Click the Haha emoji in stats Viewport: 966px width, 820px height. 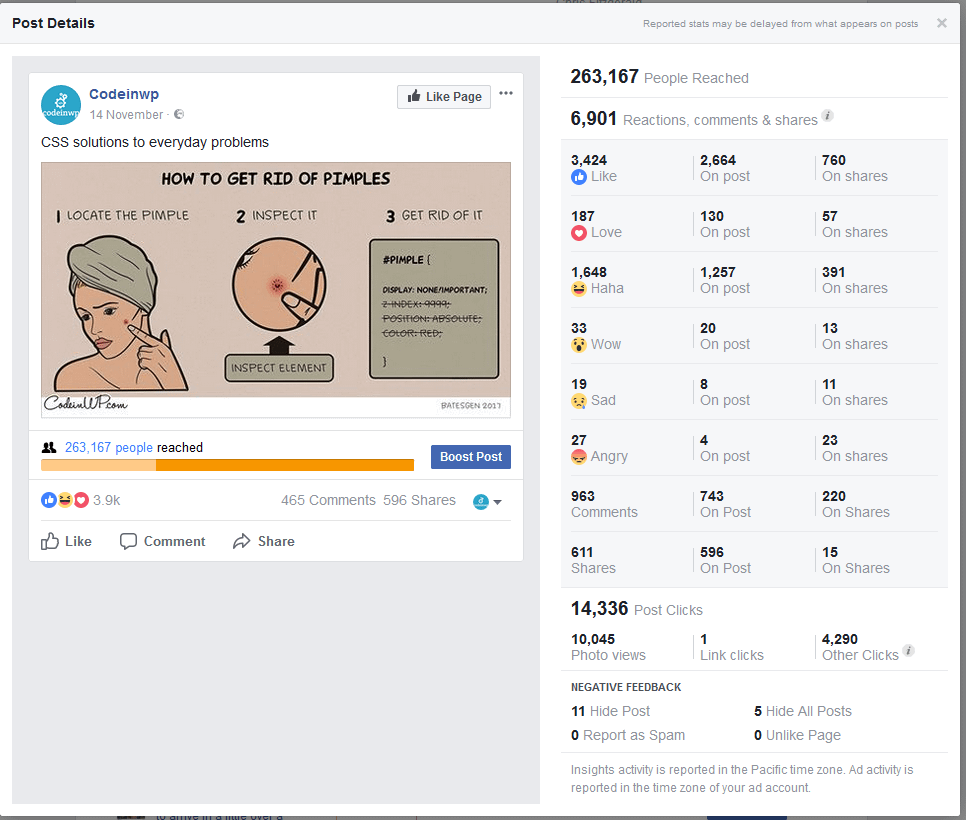pyautogui.click(x=579, y=289)
